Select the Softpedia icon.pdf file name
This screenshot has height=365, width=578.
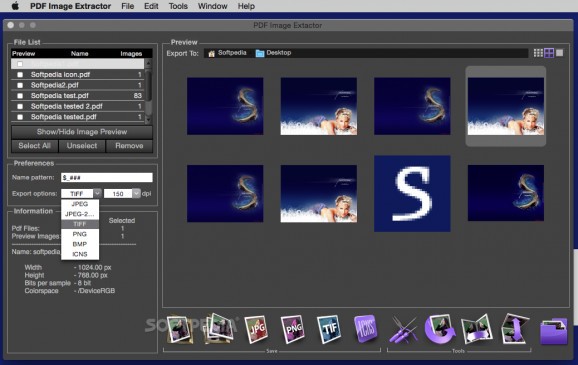(60, 75)
